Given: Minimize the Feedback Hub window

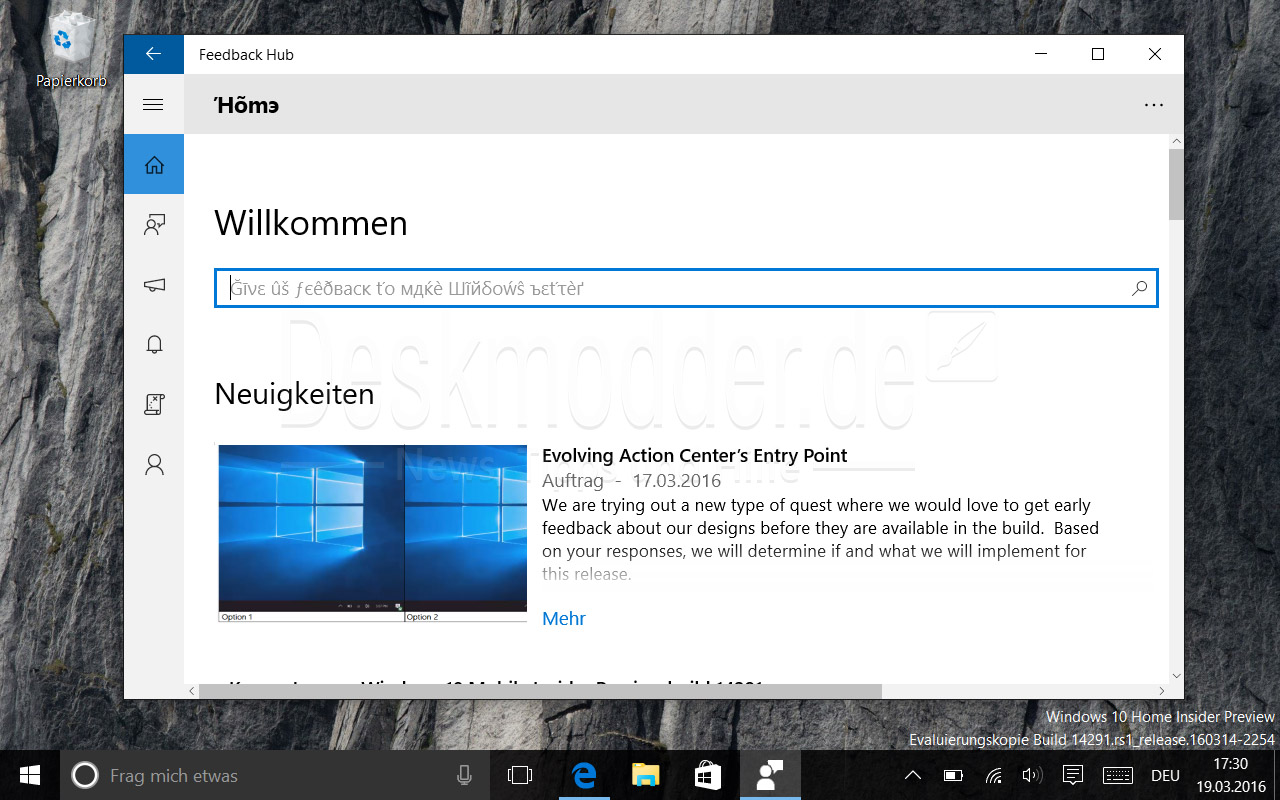Looking at the screenshot, I should tap(1041, 55).
